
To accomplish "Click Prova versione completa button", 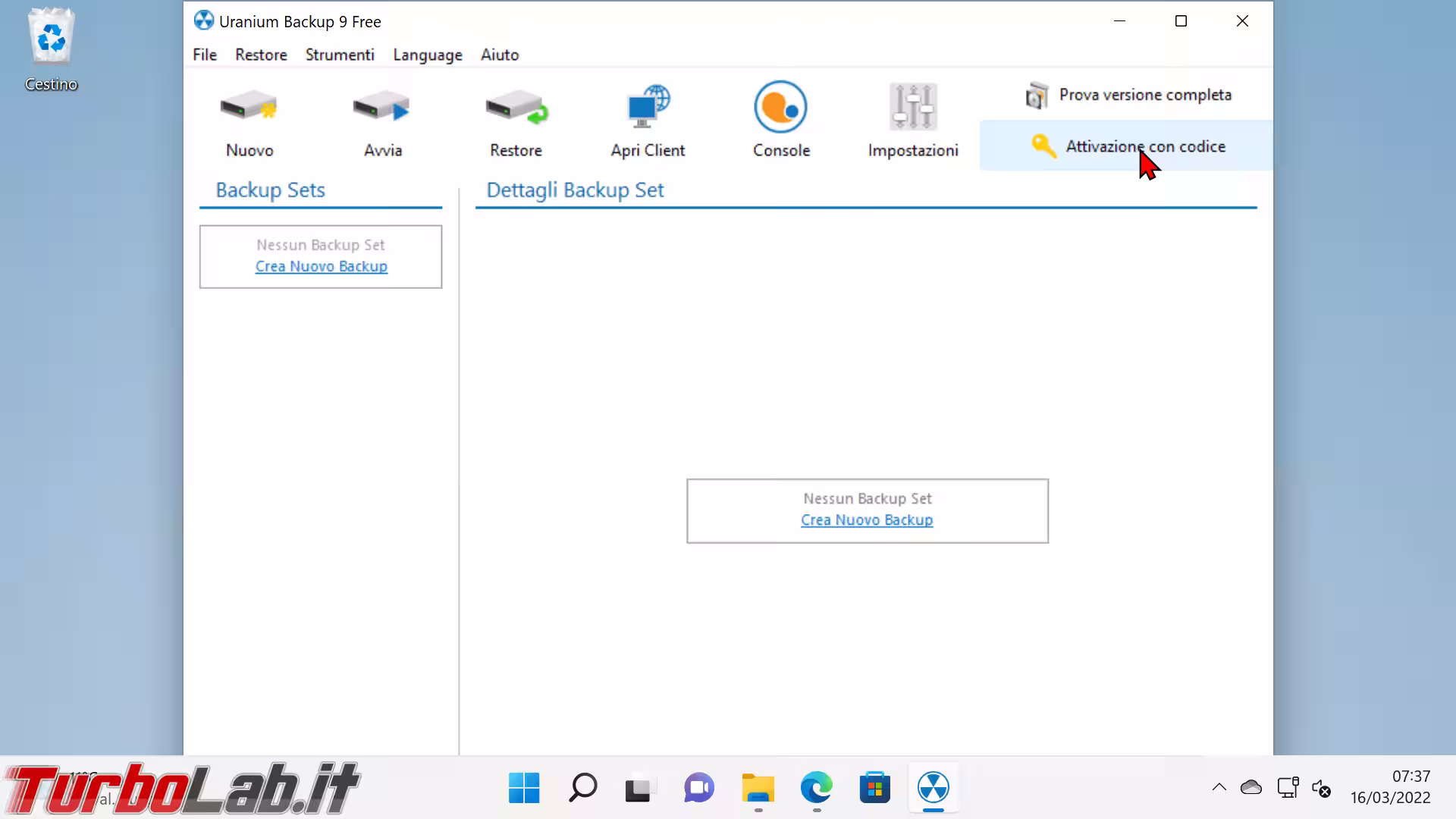I will coord(1128,95).
